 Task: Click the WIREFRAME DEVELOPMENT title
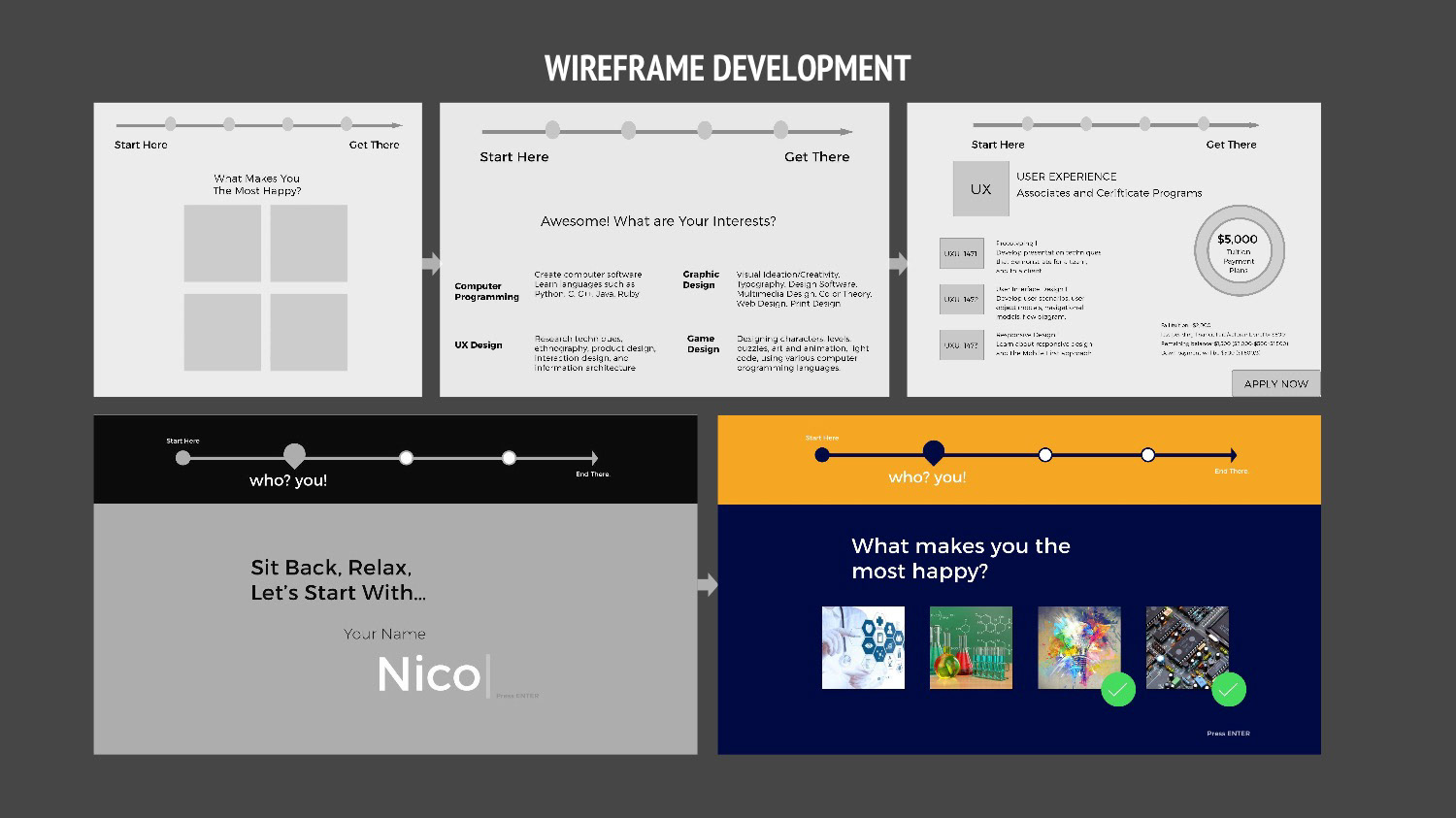tap(727, 69)
